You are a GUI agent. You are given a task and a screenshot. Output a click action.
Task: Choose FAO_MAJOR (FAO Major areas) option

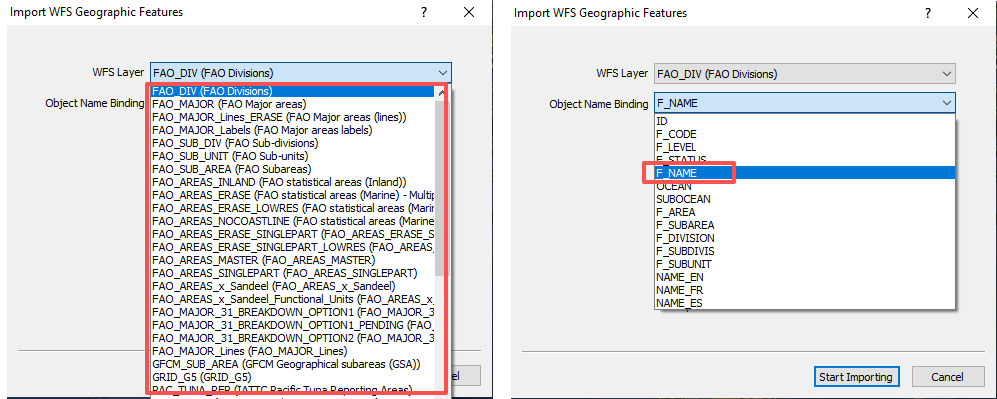[293, 104]
